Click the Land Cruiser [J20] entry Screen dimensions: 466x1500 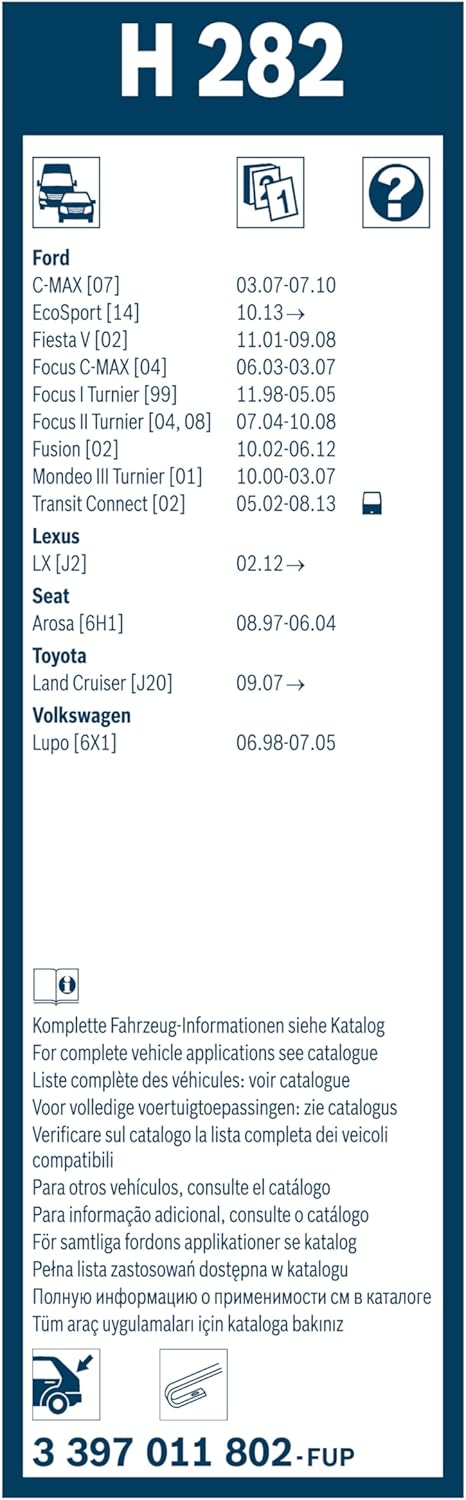(102, 684)
